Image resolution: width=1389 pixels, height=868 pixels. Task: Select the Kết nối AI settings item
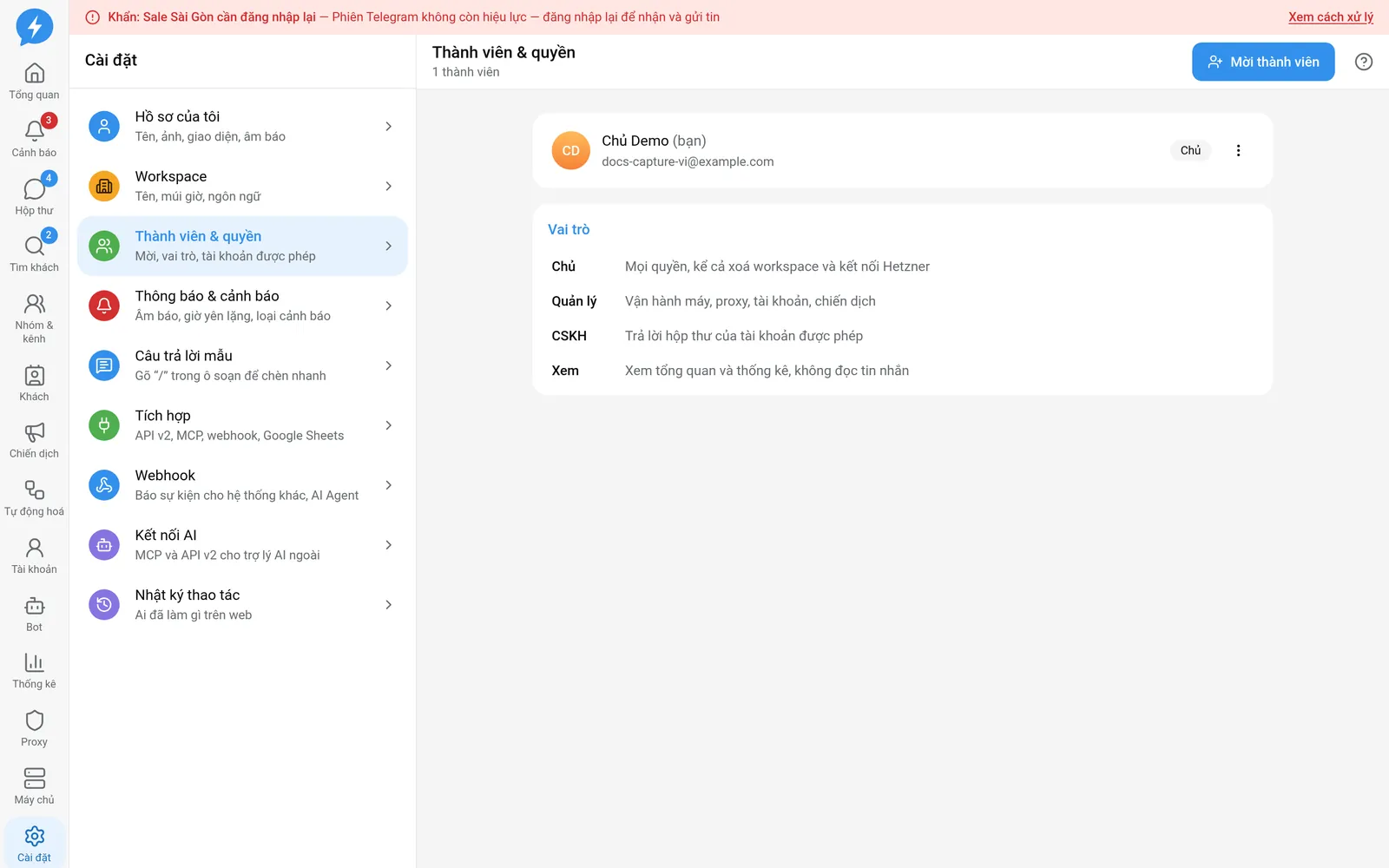(x=242, y=545)
